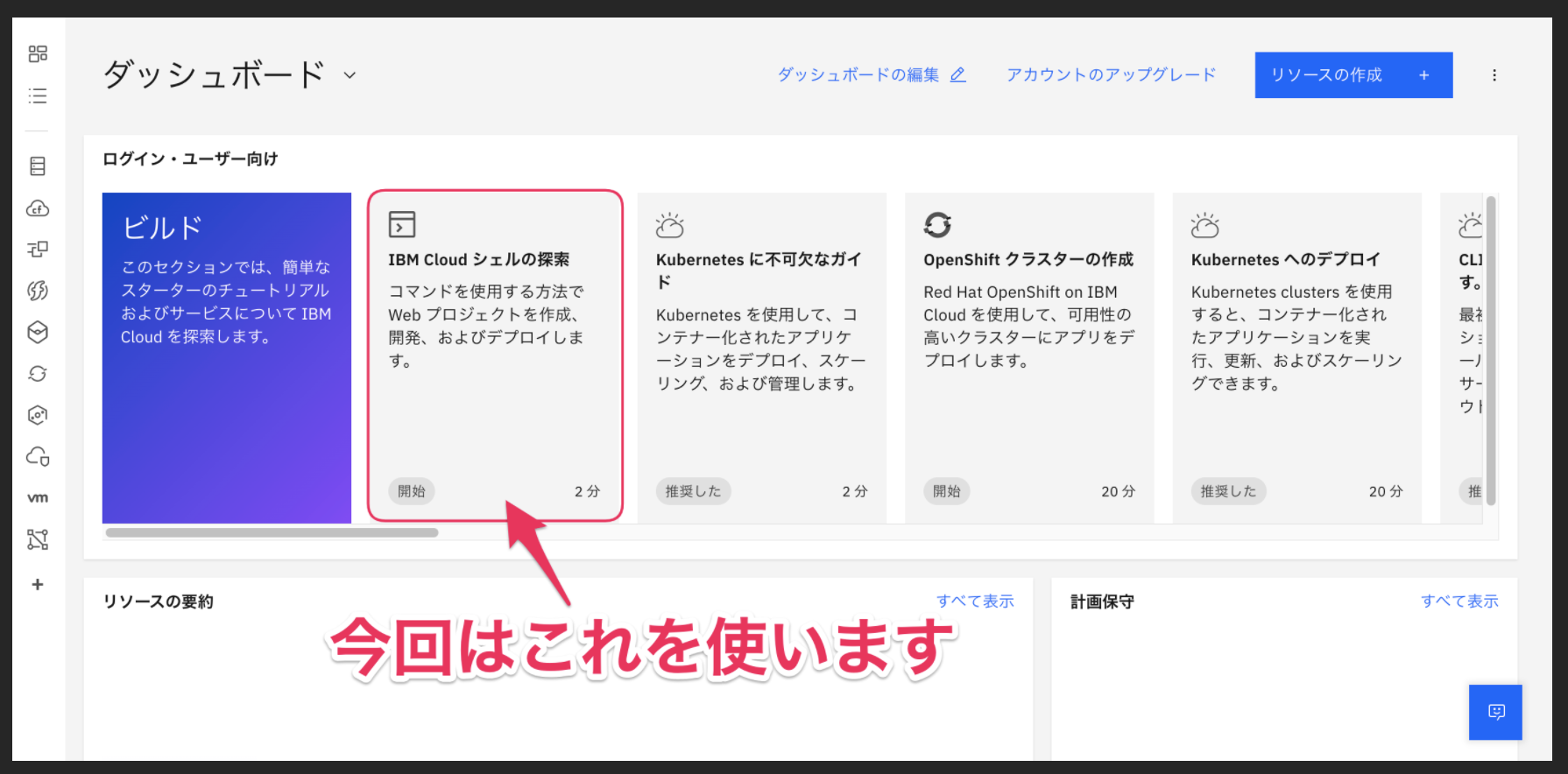Click the 計画保守 heading
Image resolution: width=1568 pixels, height=774 pixels.
[1102, 602]
